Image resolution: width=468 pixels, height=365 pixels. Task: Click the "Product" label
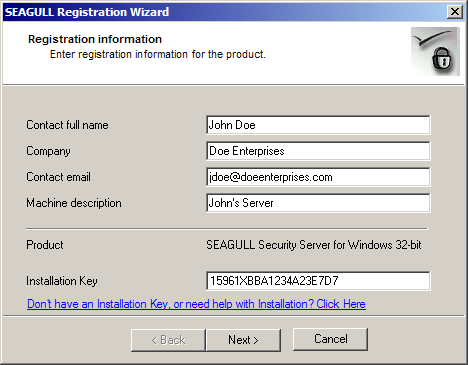coord(45,245)
